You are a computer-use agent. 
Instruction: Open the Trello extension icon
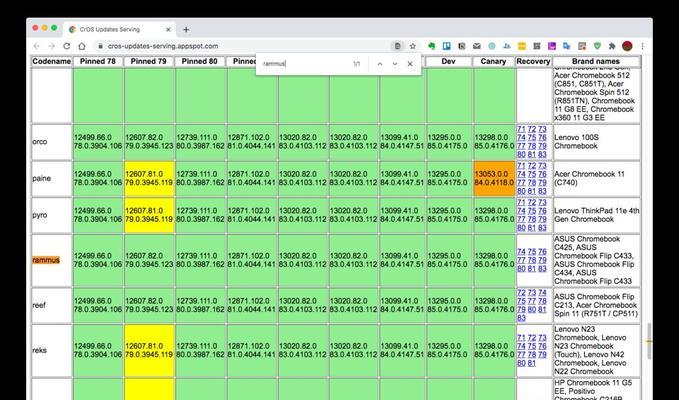coord(447,46)
